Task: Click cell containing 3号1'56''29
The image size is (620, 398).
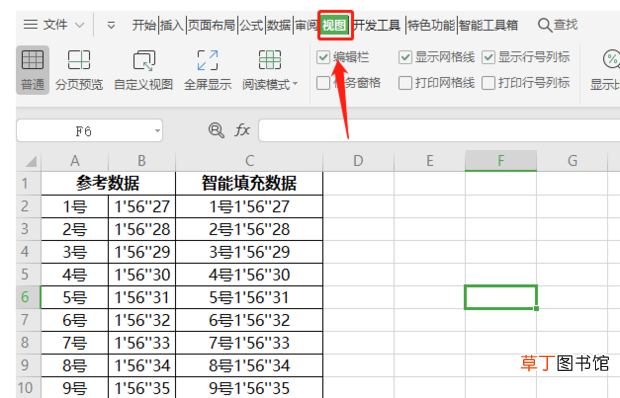Action: click(x=249, y=252)
